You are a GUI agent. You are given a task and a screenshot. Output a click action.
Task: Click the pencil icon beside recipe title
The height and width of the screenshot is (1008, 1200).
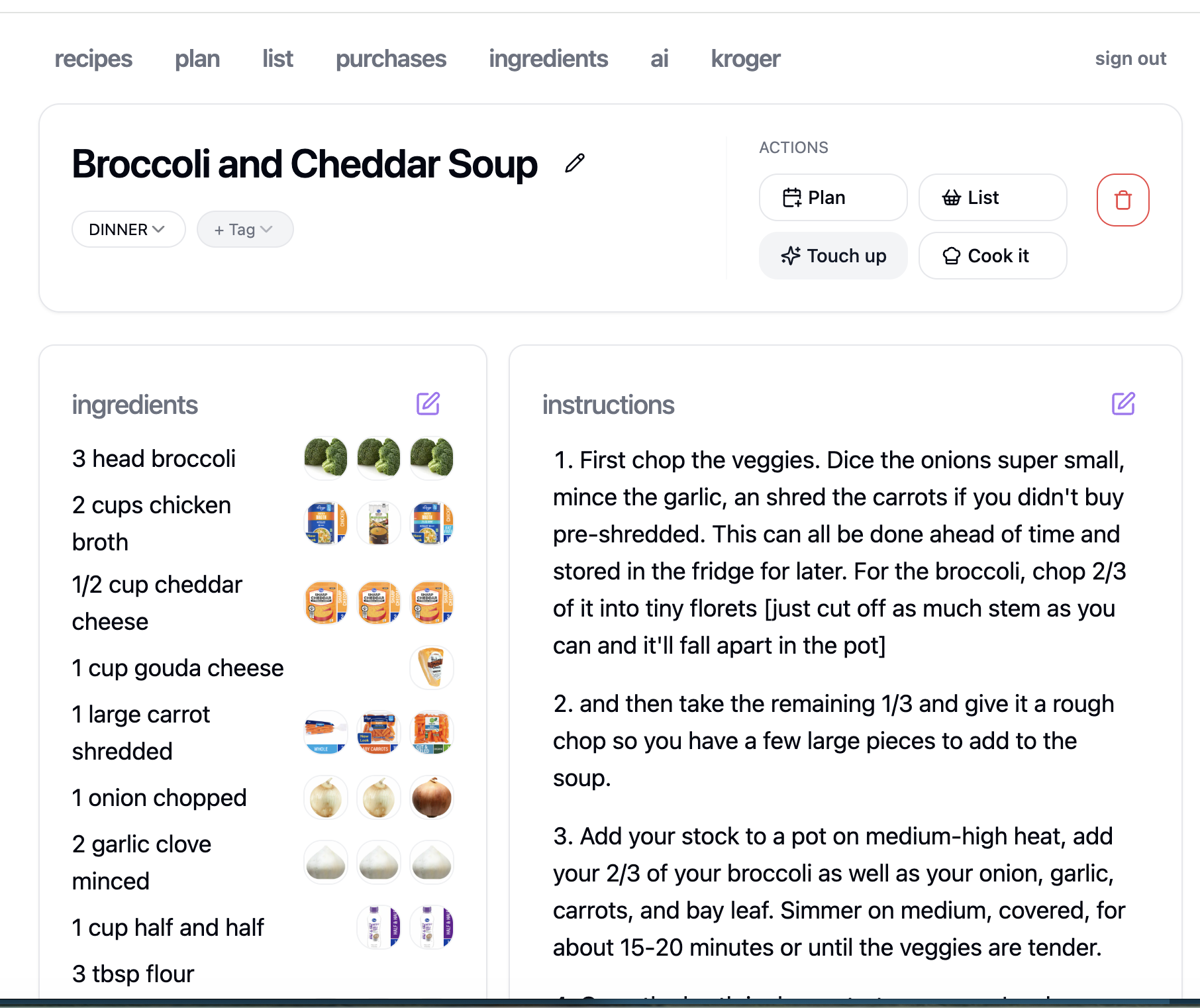(x=574, y=163)
